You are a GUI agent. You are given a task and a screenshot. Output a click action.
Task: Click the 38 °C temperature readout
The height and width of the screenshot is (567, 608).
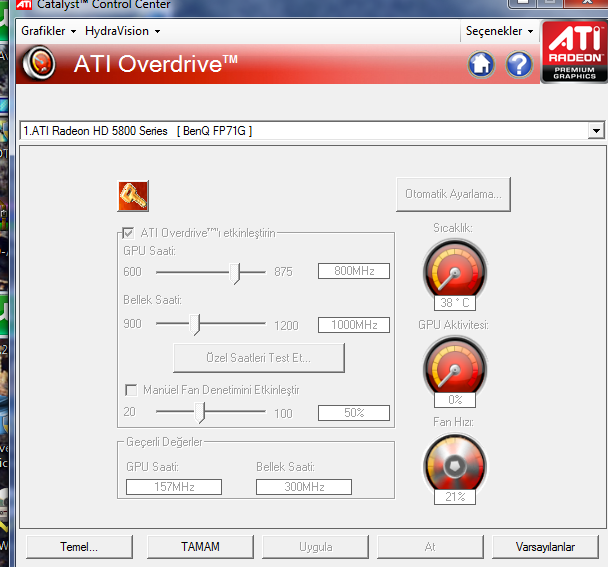point(455,303)
